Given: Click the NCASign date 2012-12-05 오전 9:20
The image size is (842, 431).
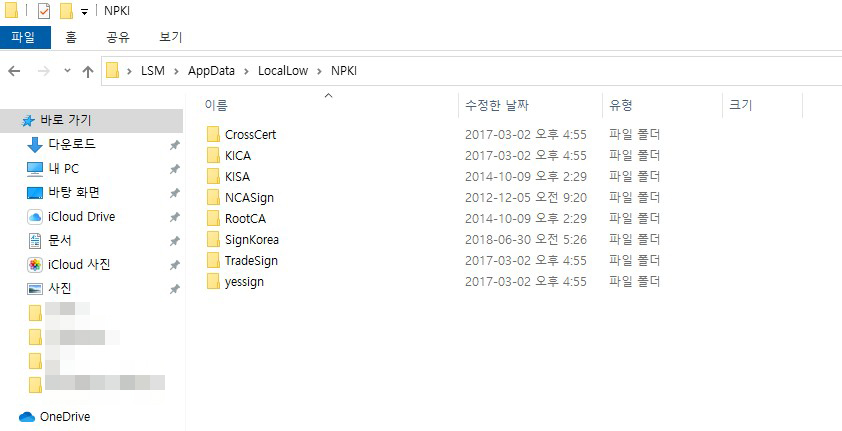Looking at the screenshot, I should click(526, 198).
